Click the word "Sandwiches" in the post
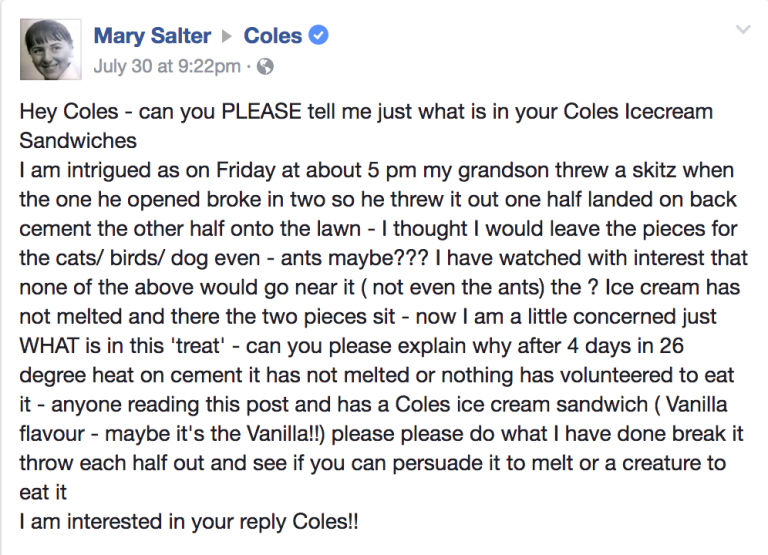768x555 pixels. coord(78,141)
